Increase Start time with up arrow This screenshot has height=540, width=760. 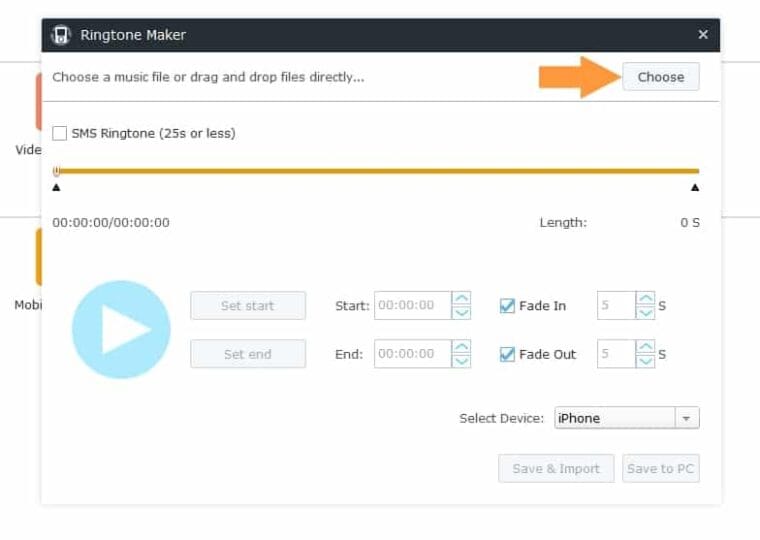461,298
